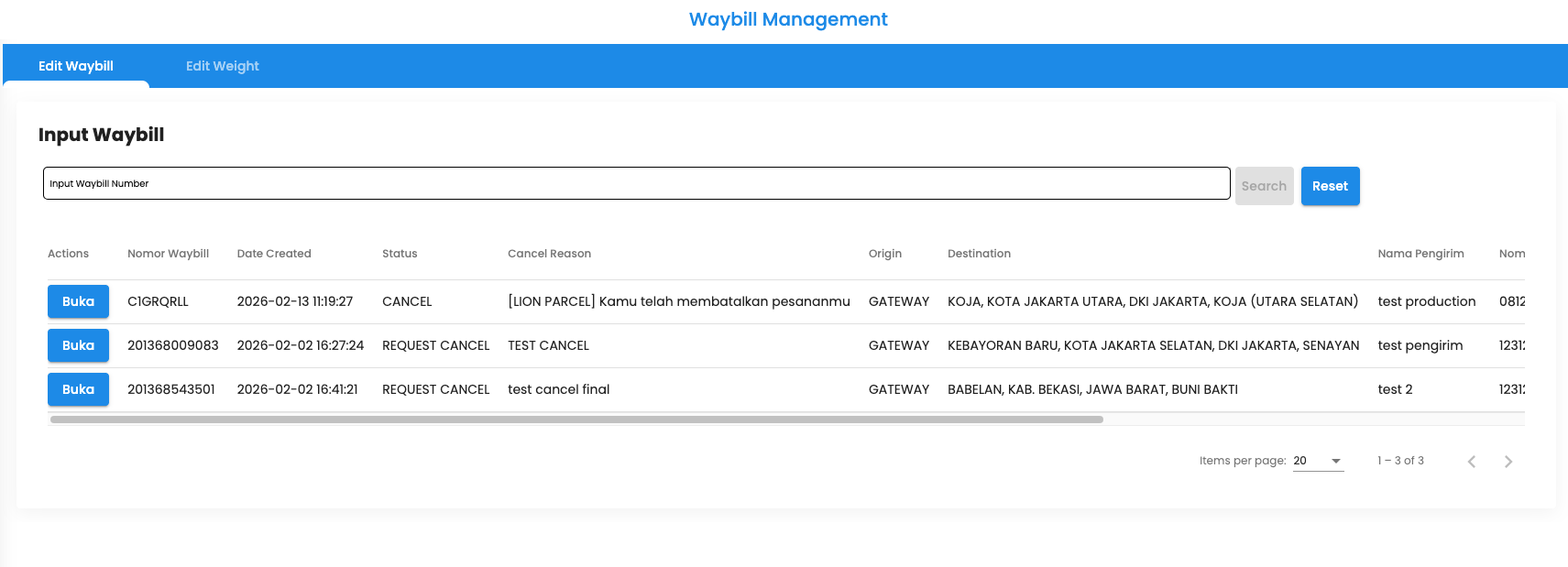The width and height of the screenshot is (1568, 567).
Task: Click the Nomor Waybill column header
Action: click(168, 254)
